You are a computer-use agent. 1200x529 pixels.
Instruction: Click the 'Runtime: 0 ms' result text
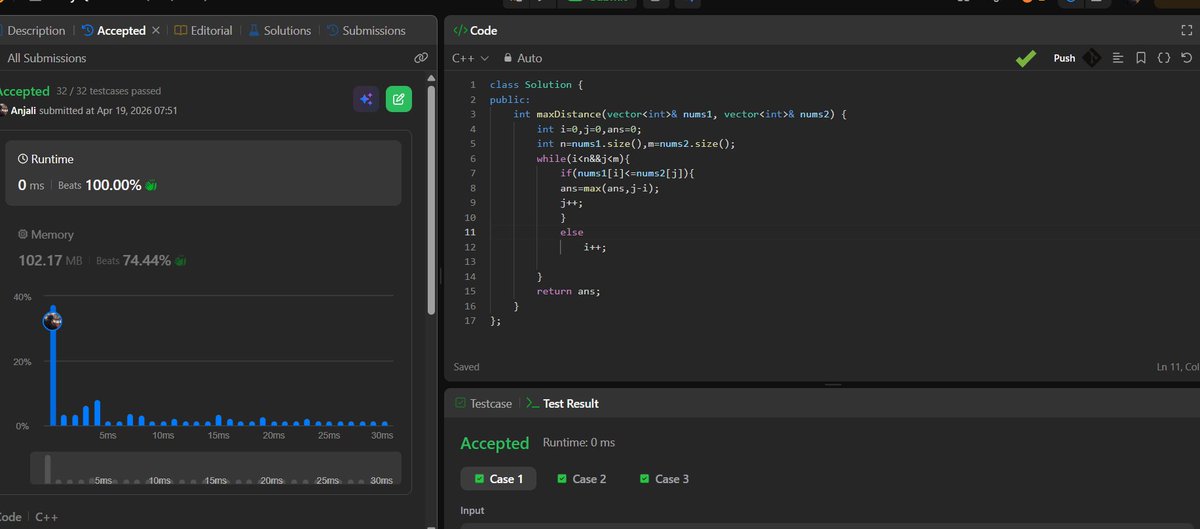tap(579, 442)
